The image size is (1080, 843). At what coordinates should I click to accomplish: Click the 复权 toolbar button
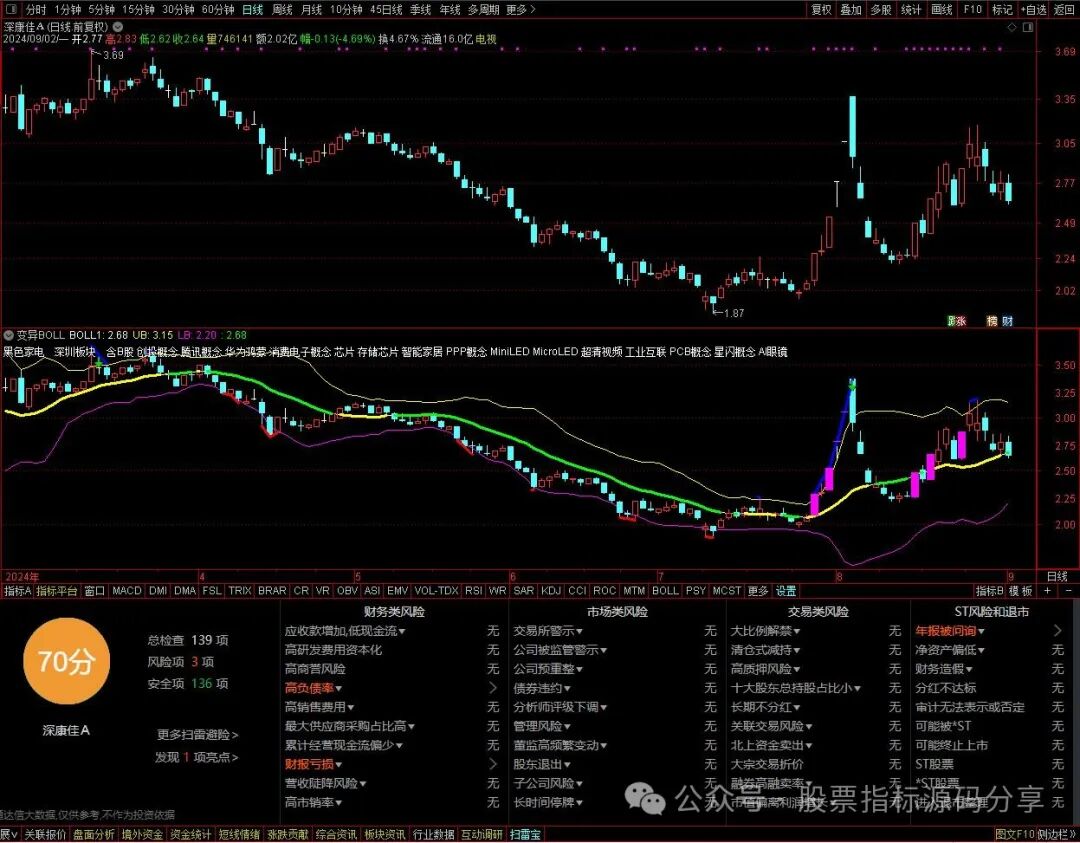click(x=822, y=10)
